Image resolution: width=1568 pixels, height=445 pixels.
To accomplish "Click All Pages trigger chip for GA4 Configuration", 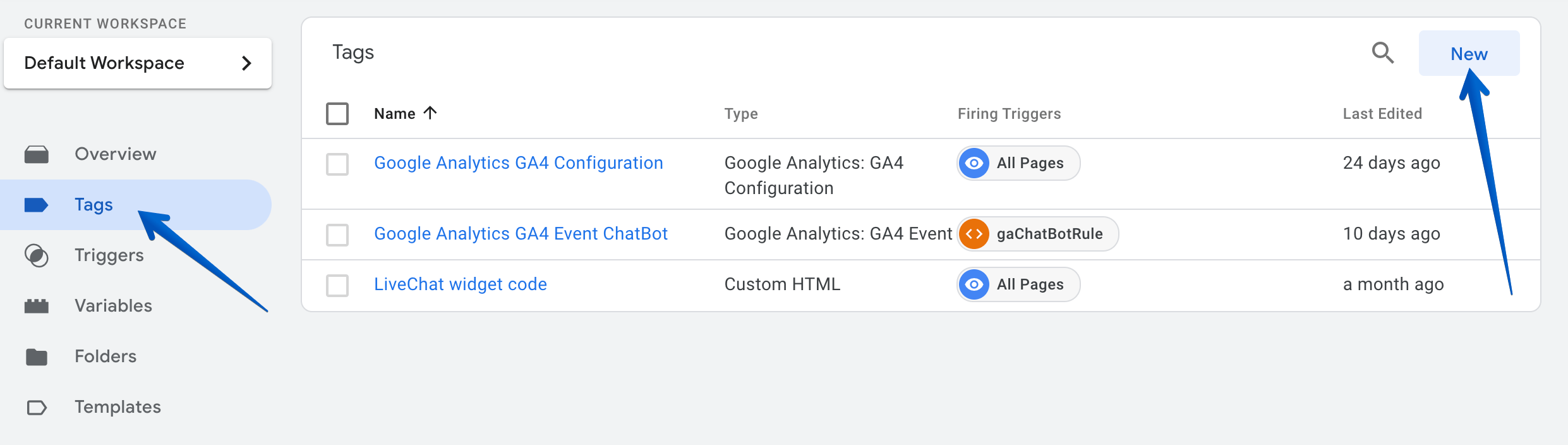I will click(x=1018, y=163).
